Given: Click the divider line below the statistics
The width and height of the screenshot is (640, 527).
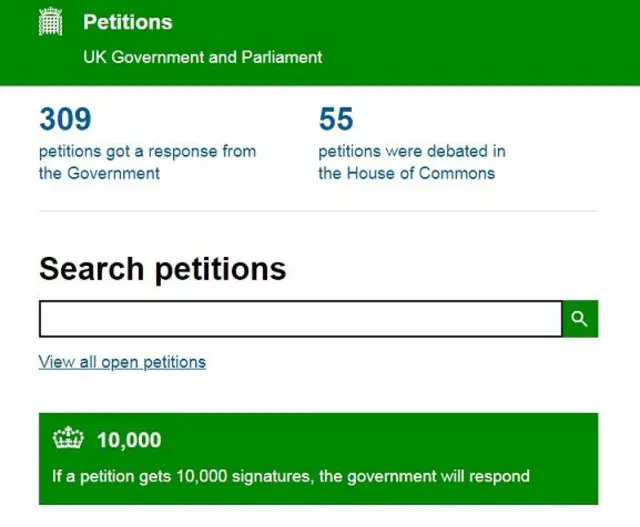Looking at the screenshot, I should (318, 211).
